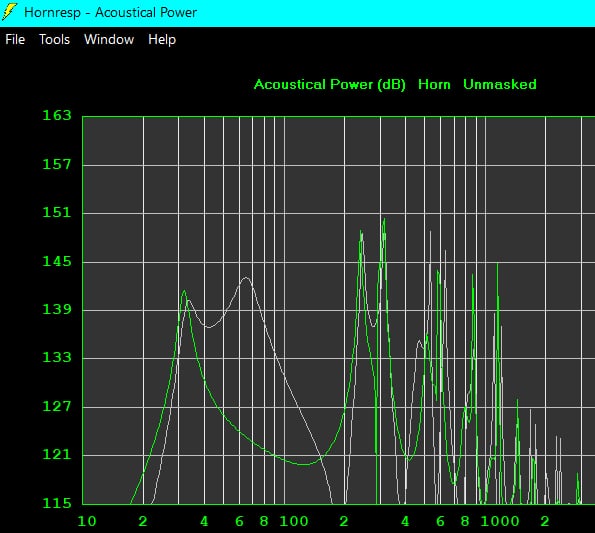Click the 1000 Hz frequency axis label
Viewport: 595px width, 533px height.
pos(500,521)
